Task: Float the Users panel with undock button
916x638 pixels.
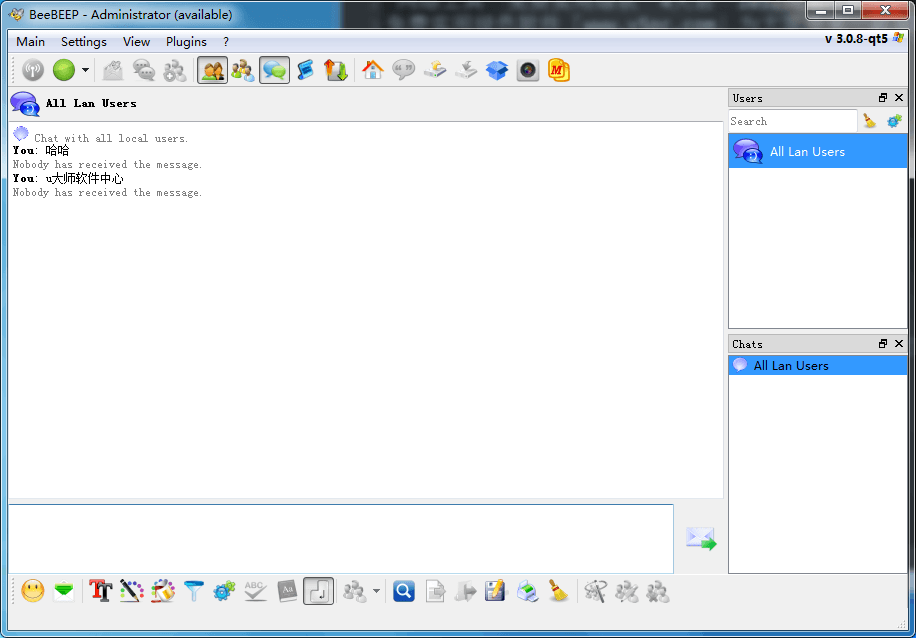Action: coord(883,98)
